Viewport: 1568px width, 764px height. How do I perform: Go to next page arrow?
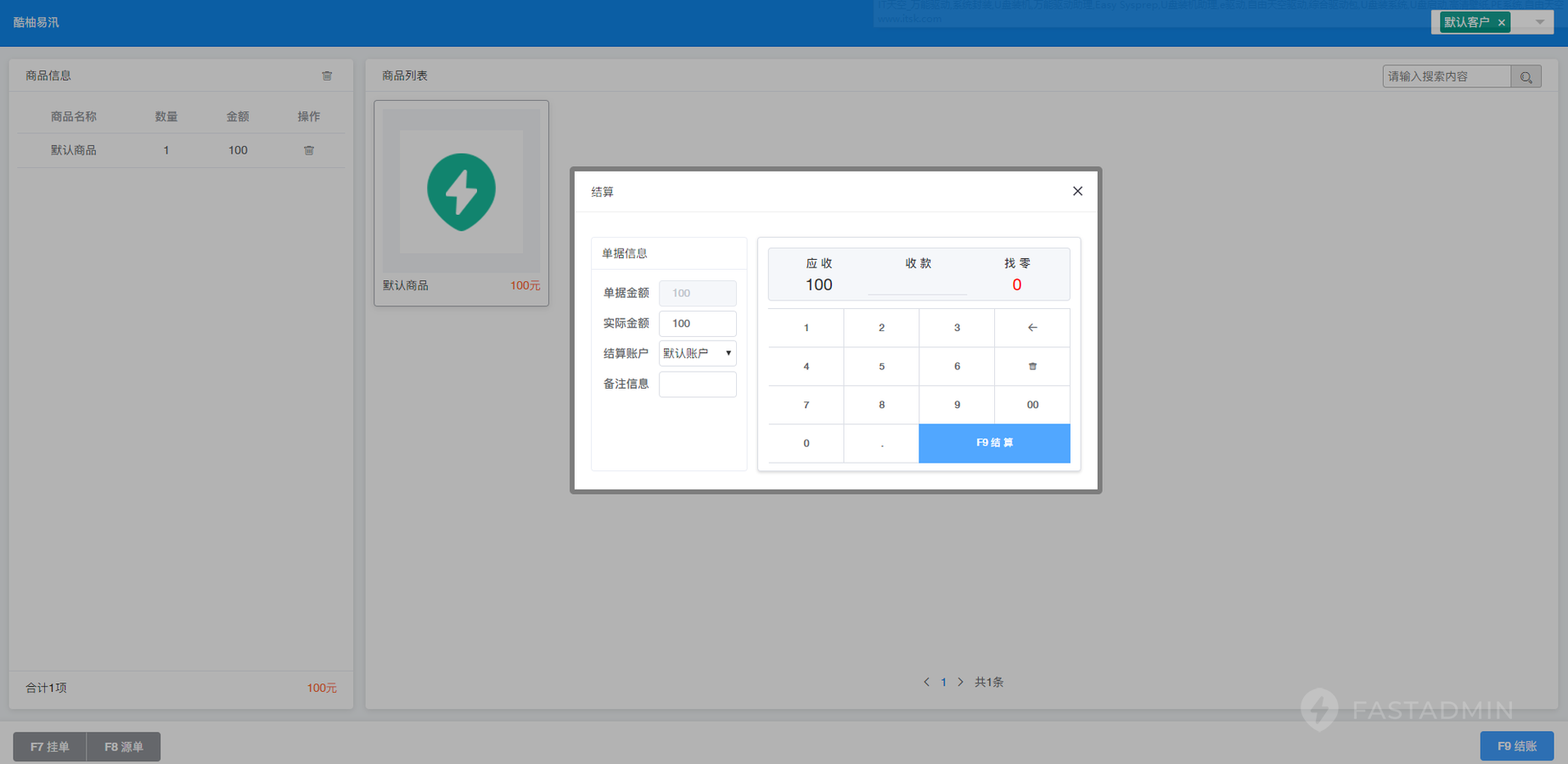pyautogui.click(x=960, y=682)
